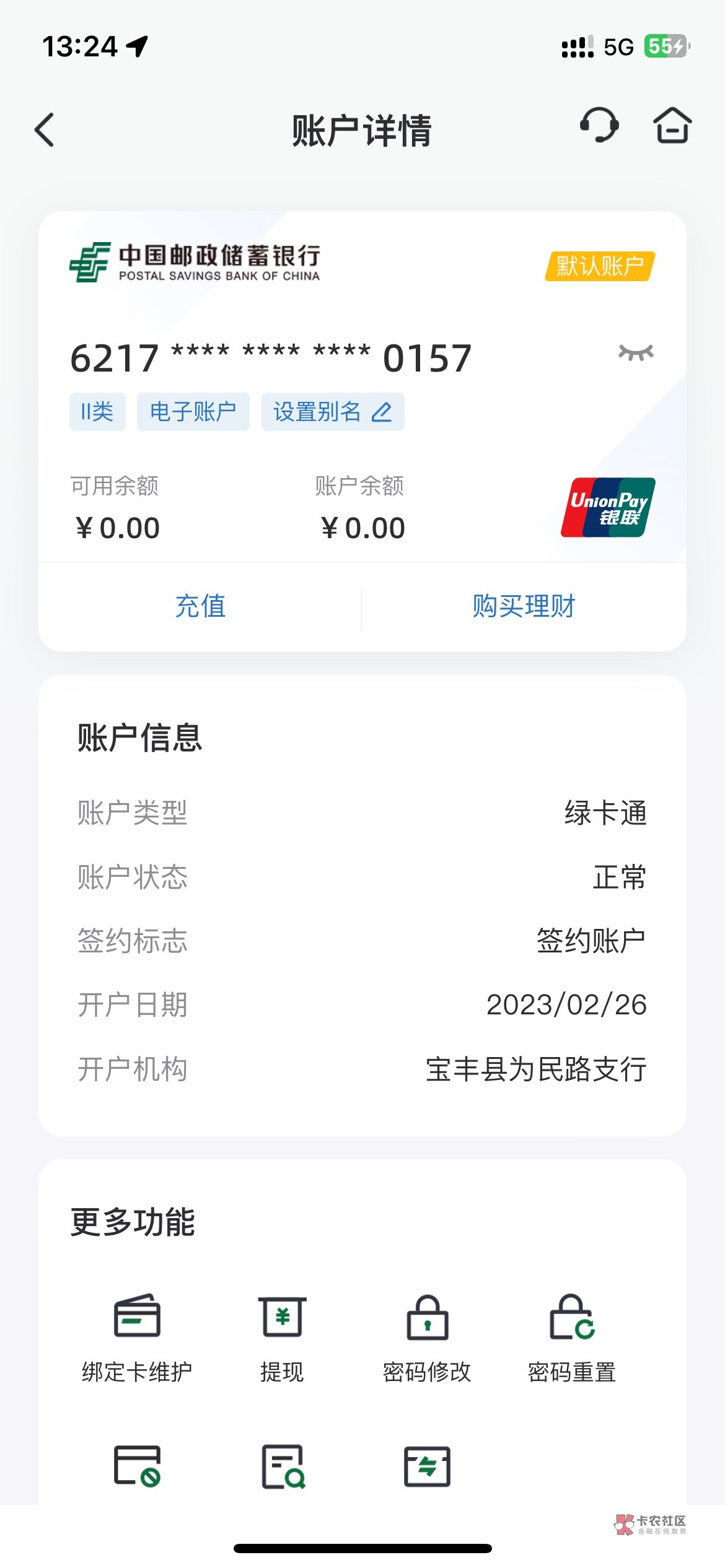The width and height of the screenshot is (725, 1568).
Task: Tap the card icon with prohibition sign
Action: pos(137,1465)
